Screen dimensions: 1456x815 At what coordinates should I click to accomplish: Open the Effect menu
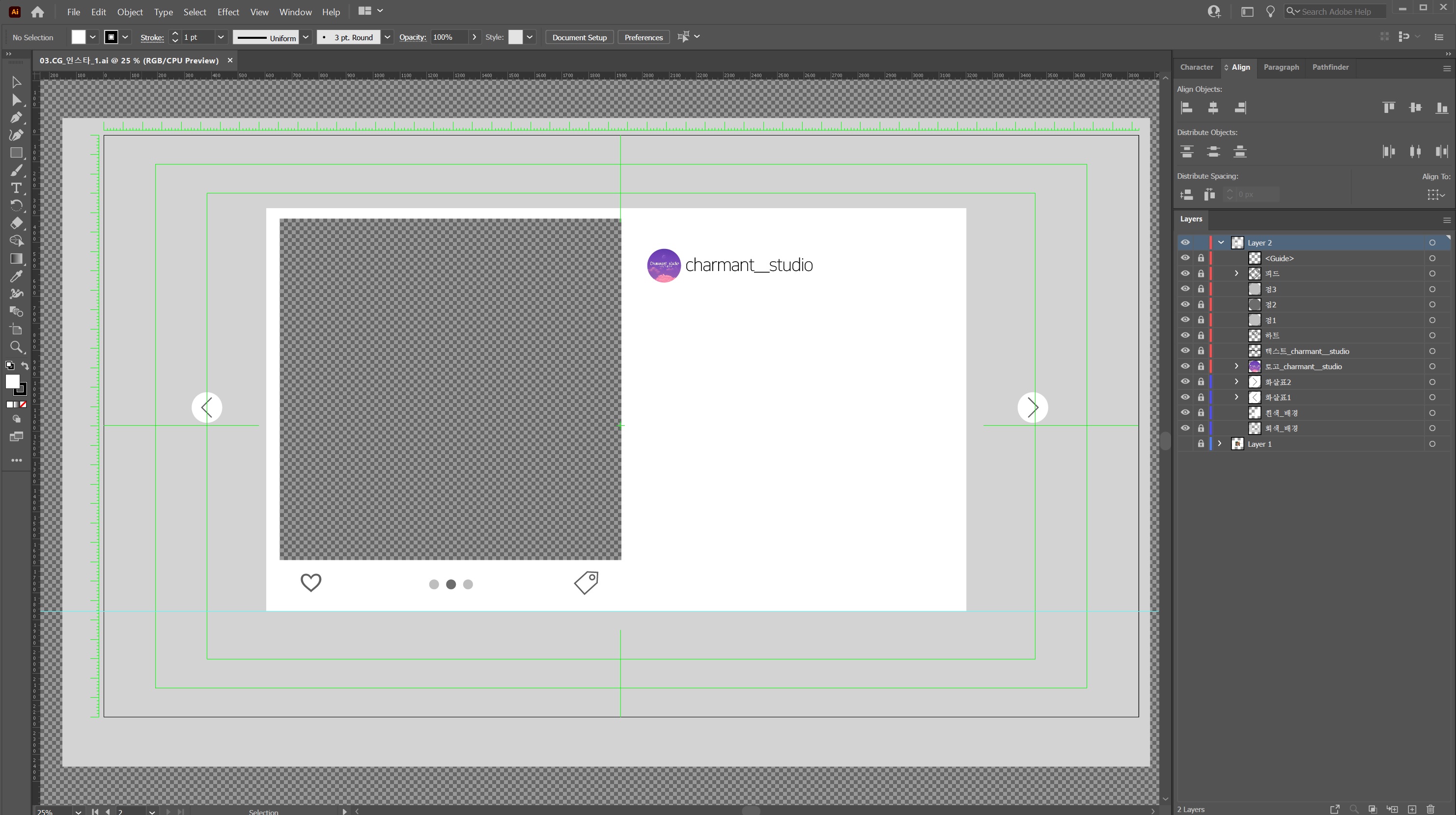(x=228, y=12)
